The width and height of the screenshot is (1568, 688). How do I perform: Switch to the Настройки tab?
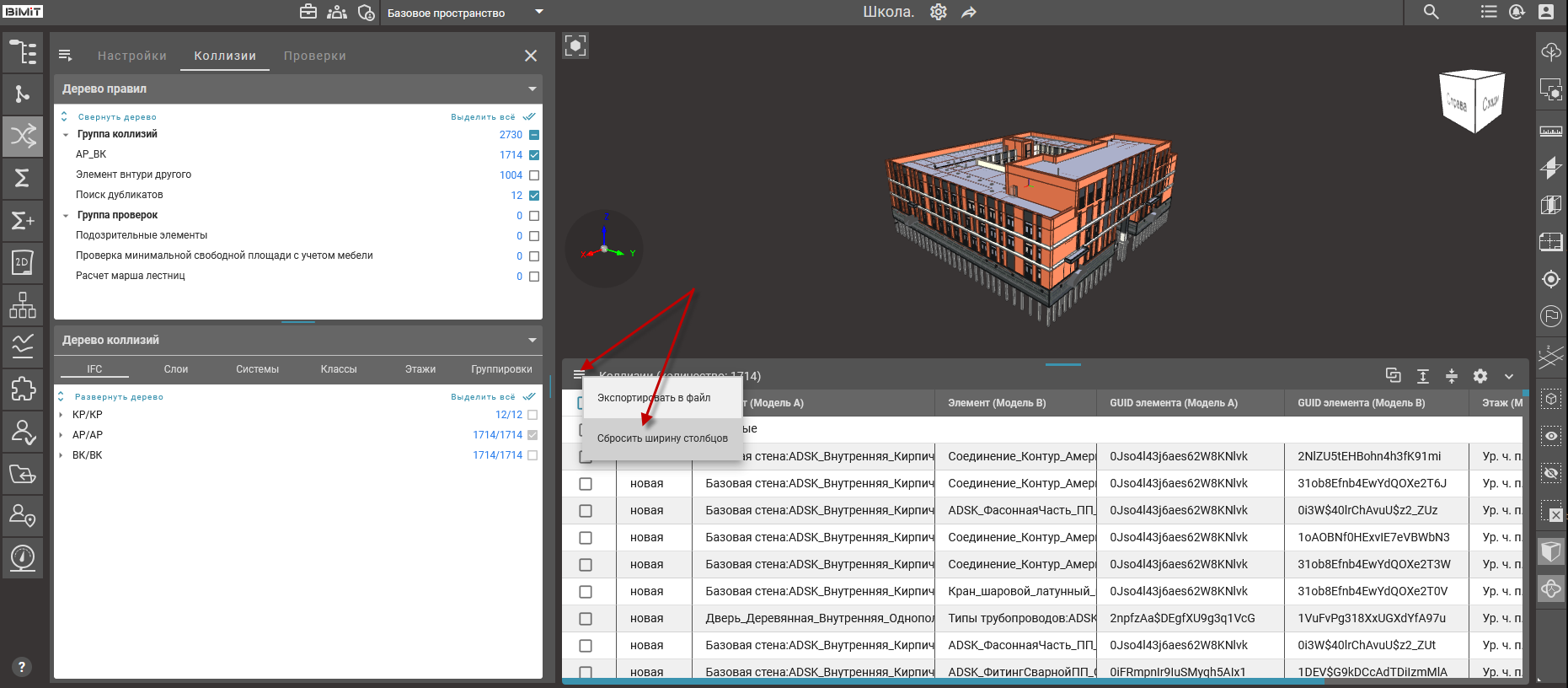click(x=132, y=56)
